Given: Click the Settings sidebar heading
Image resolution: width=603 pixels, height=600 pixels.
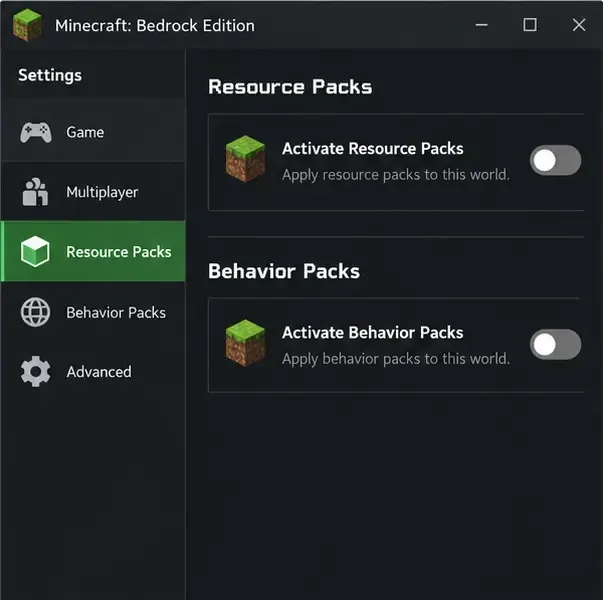Looking at the screenshot, I should (50, 75).
